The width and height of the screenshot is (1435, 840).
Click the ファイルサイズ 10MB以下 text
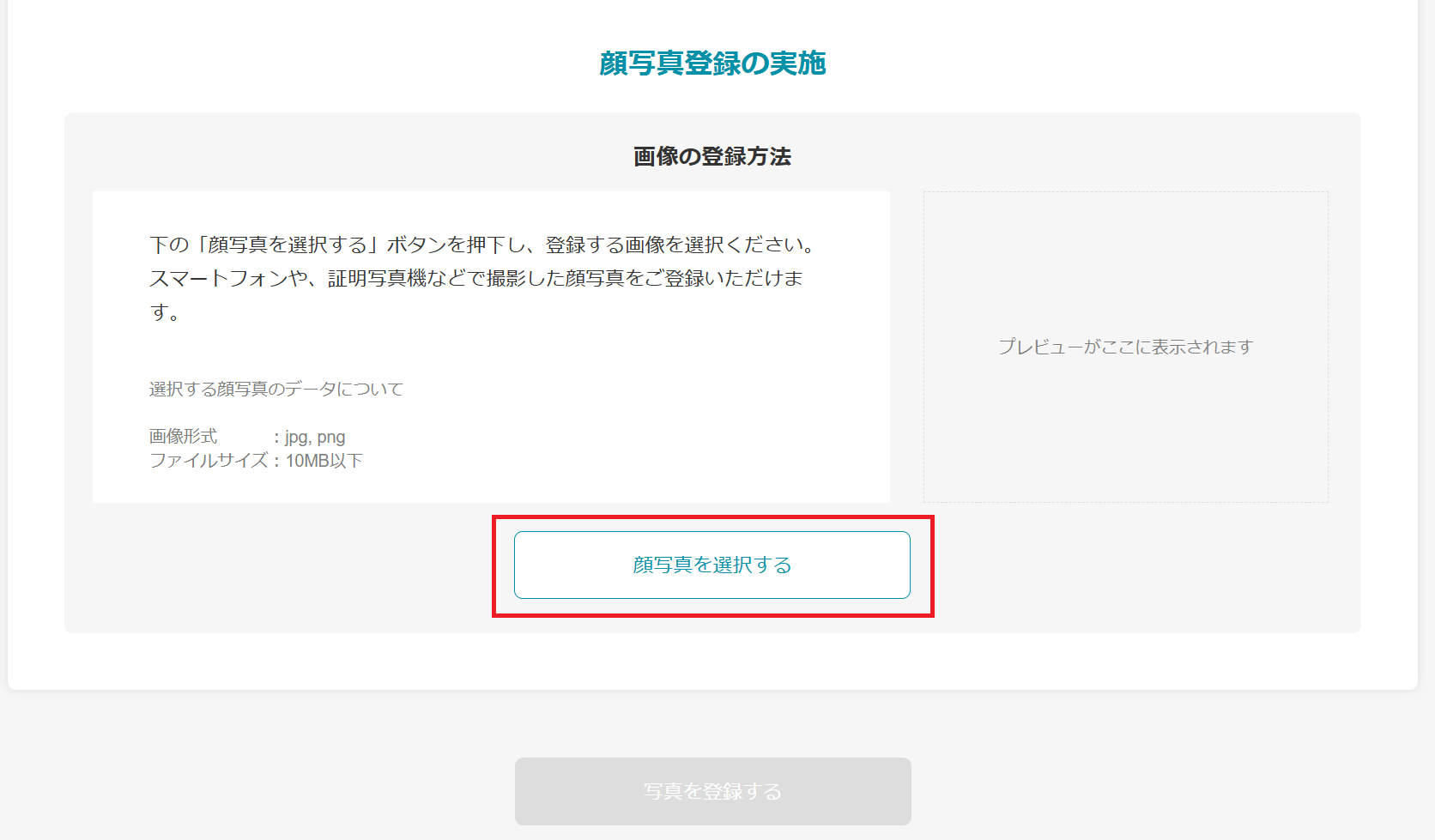[x=255, y=460]
